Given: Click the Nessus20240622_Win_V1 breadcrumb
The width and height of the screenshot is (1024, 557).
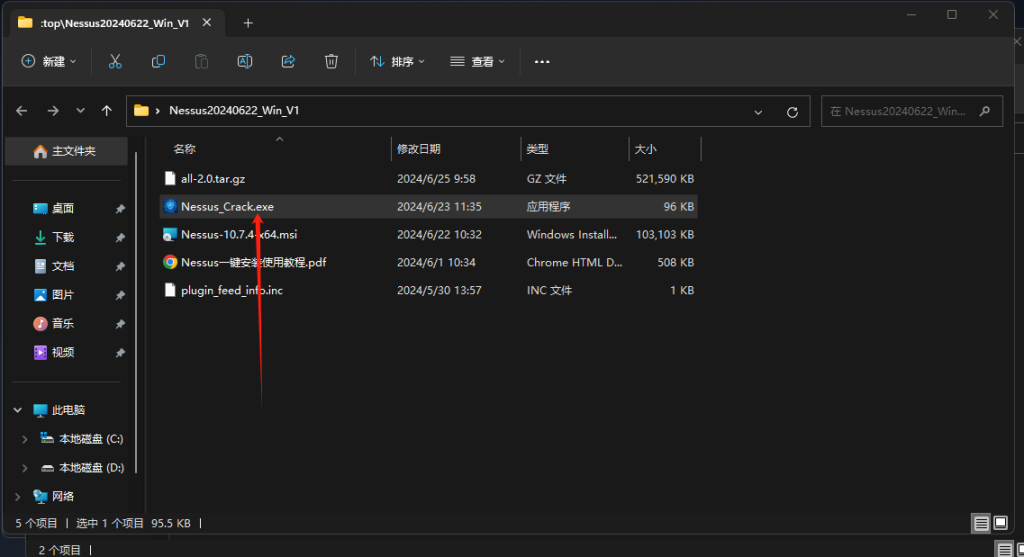Looking at the screenshot, I should coord(234,110).
